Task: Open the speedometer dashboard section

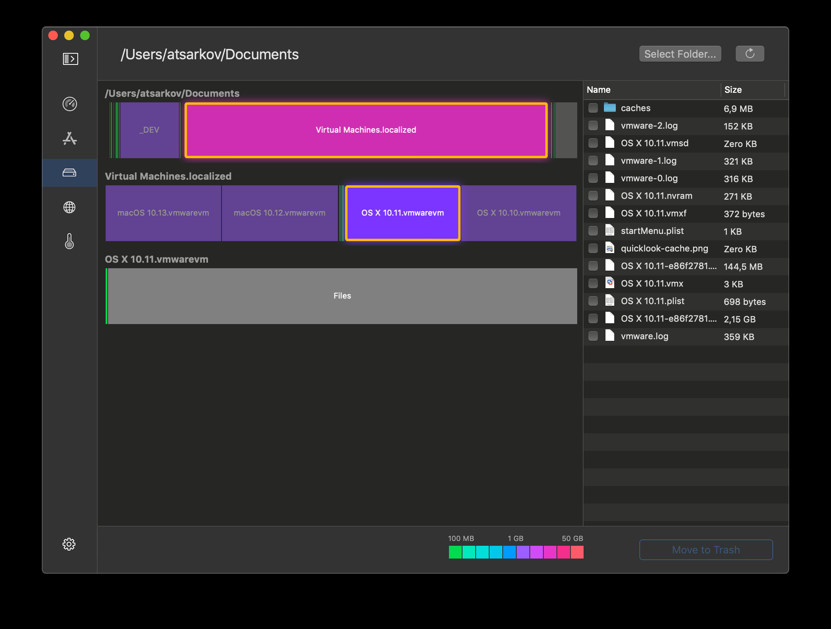Action: (x=69, y=104)
